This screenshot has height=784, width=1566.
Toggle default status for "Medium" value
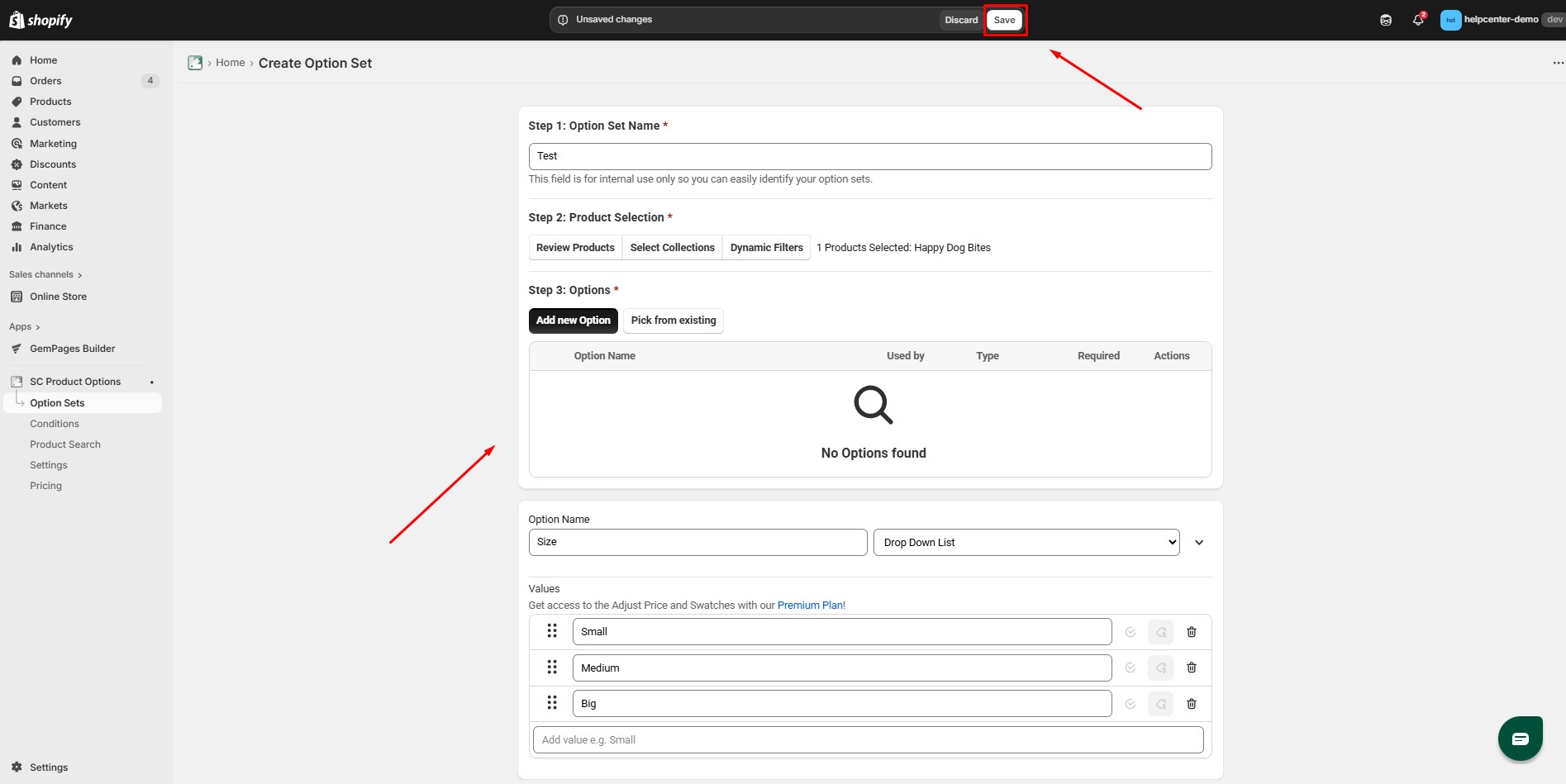[x=1130, y=667]
